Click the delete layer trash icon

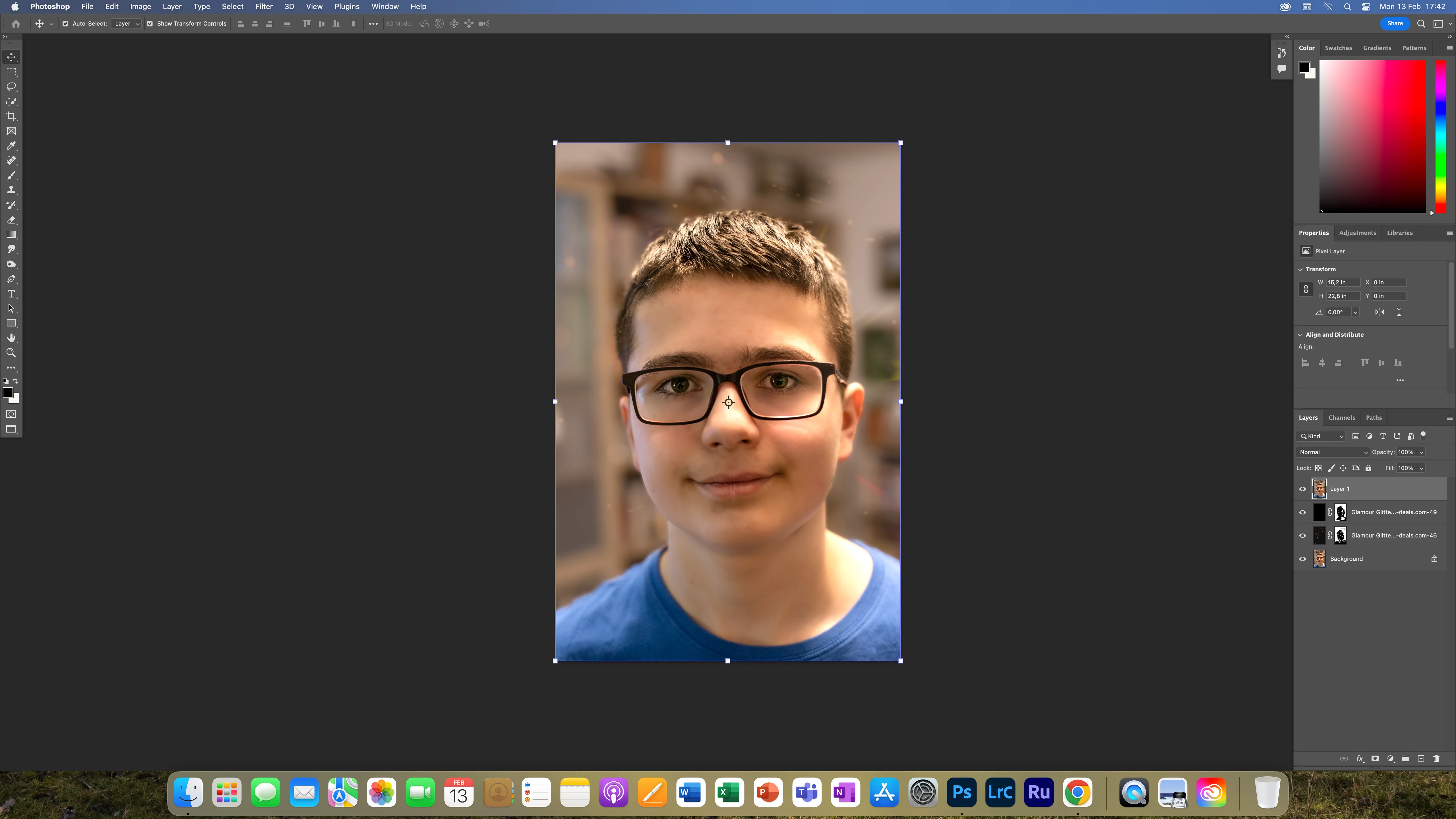(1436, 758)
